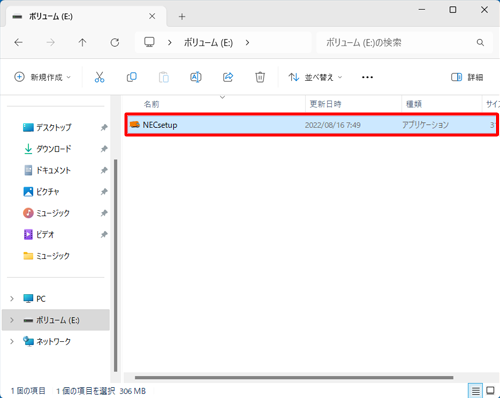500x398 pixels.
Task: Go up one folder level
Action: (x=82, y=42)
